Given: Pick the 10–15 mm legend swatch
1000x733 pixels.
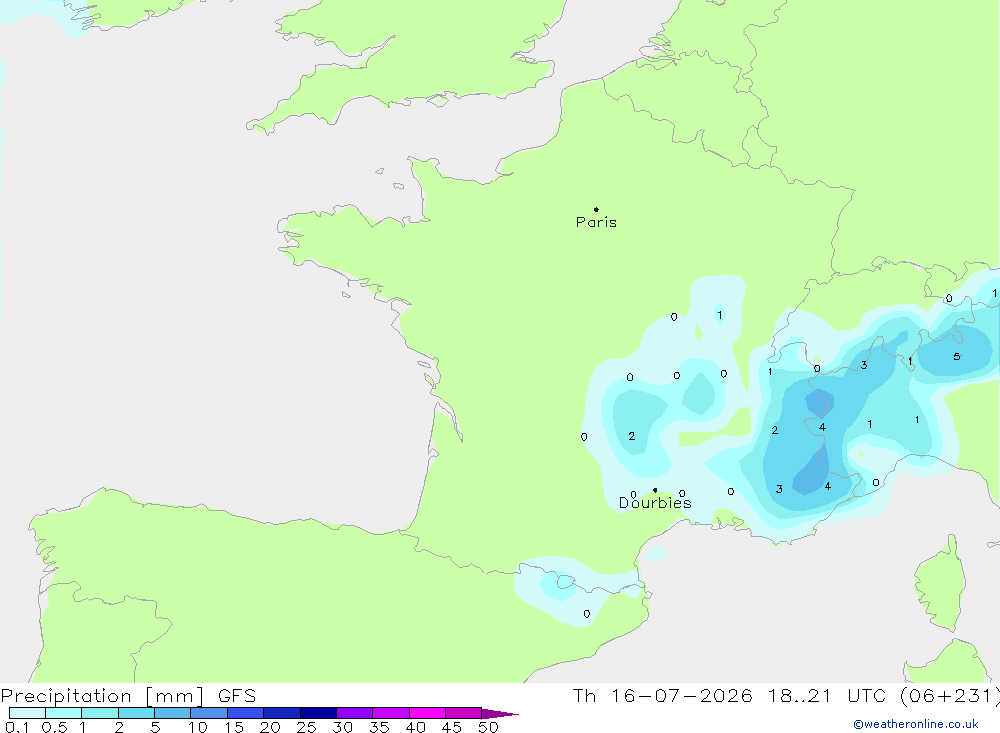Looking at the screenshot, I should [x=209, y=713].
